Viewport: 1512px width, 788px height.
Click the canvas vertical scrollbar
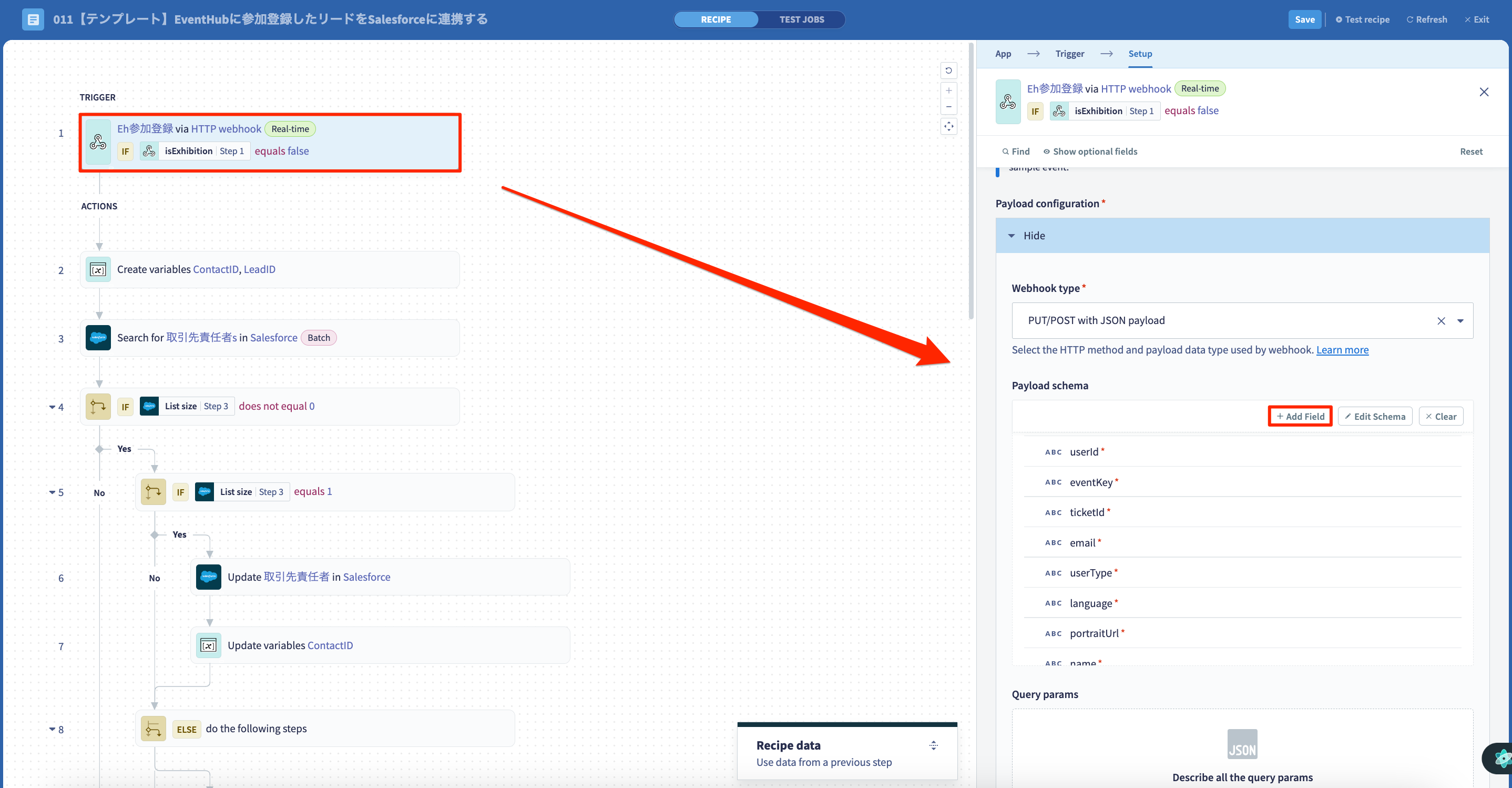971,182
